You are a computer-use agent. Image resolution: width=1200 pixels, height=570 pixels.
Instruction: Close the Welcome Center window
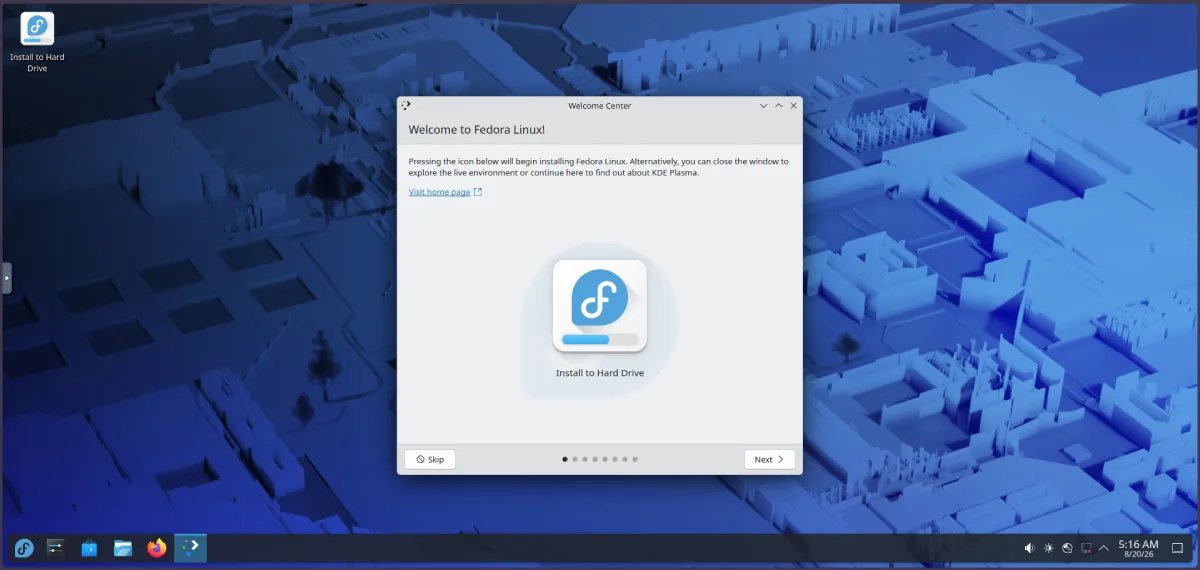[793, 105]
